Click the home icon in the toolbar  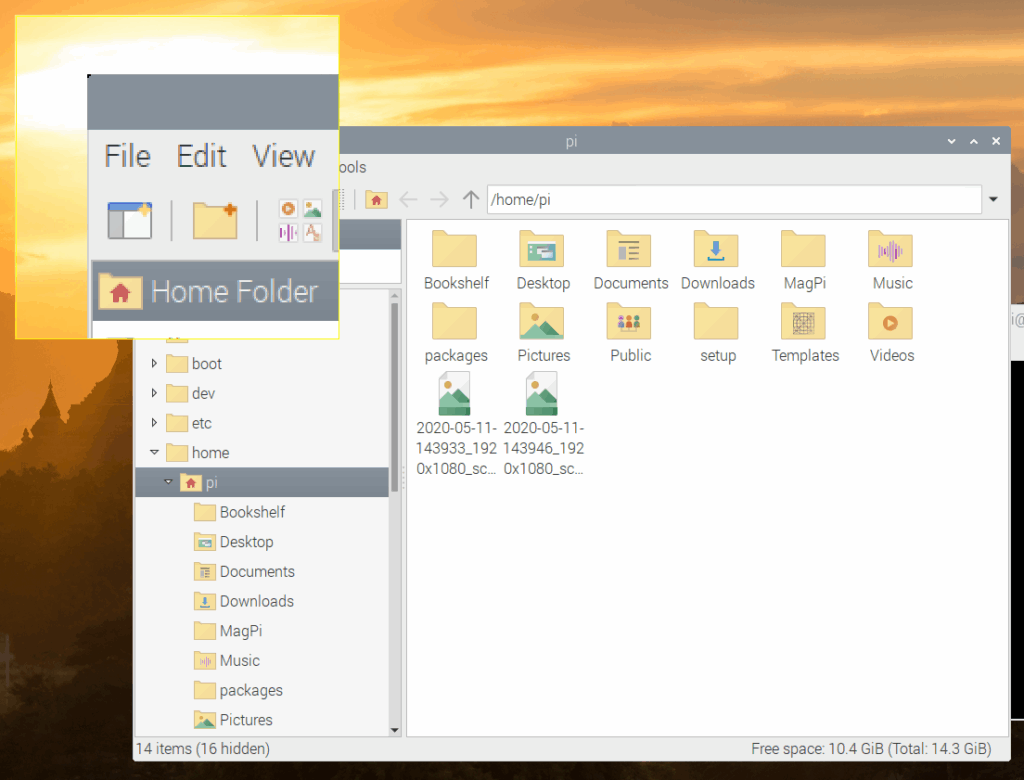pyautogui.click(x=375, y=199)
